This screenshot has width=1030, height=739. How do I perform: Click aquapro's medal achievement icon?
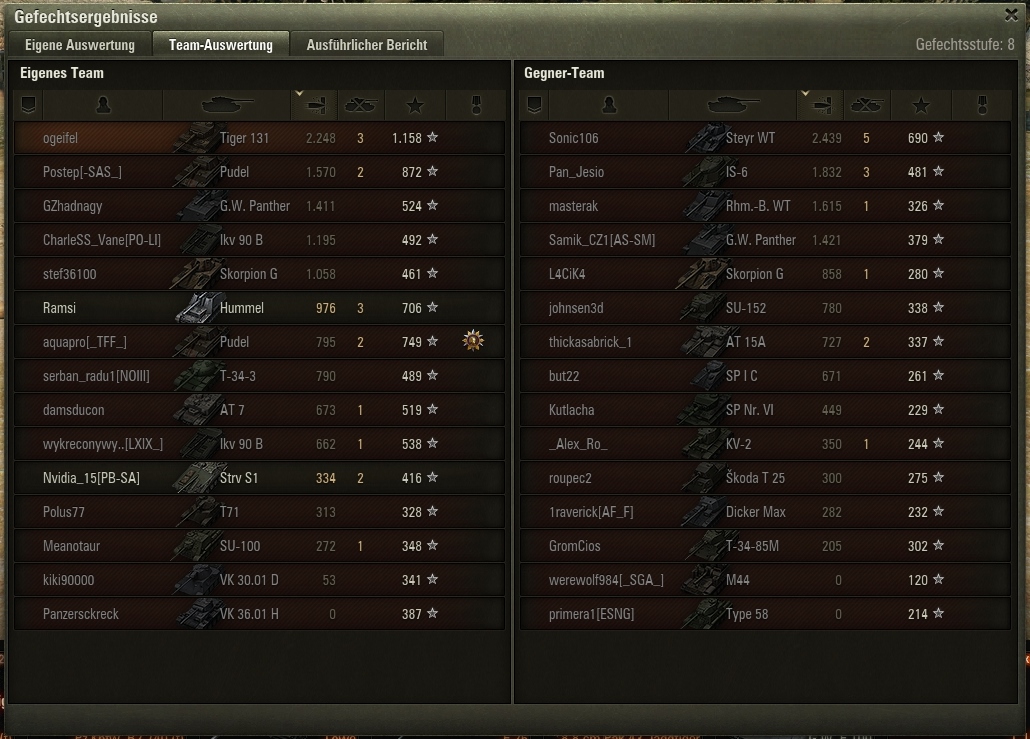[473, 340]
